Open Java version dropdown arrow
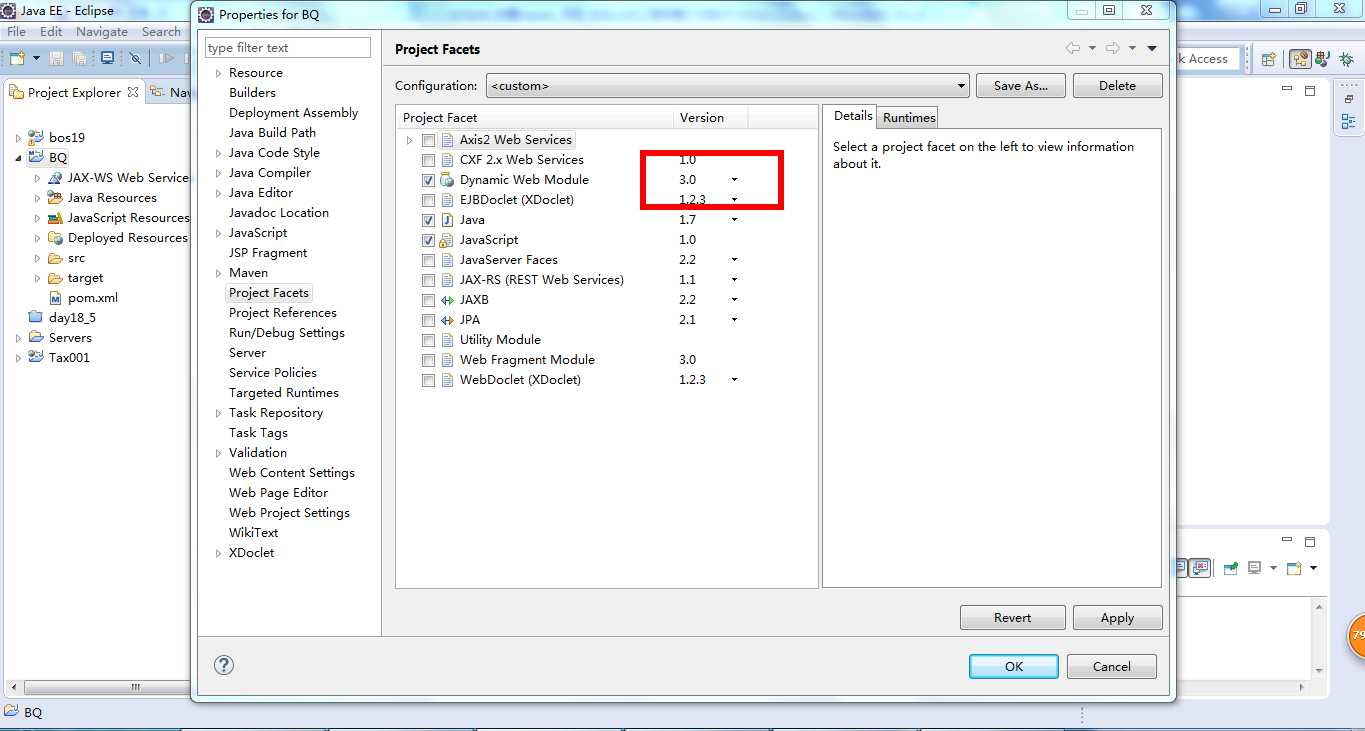 click(x=734, y=220)
